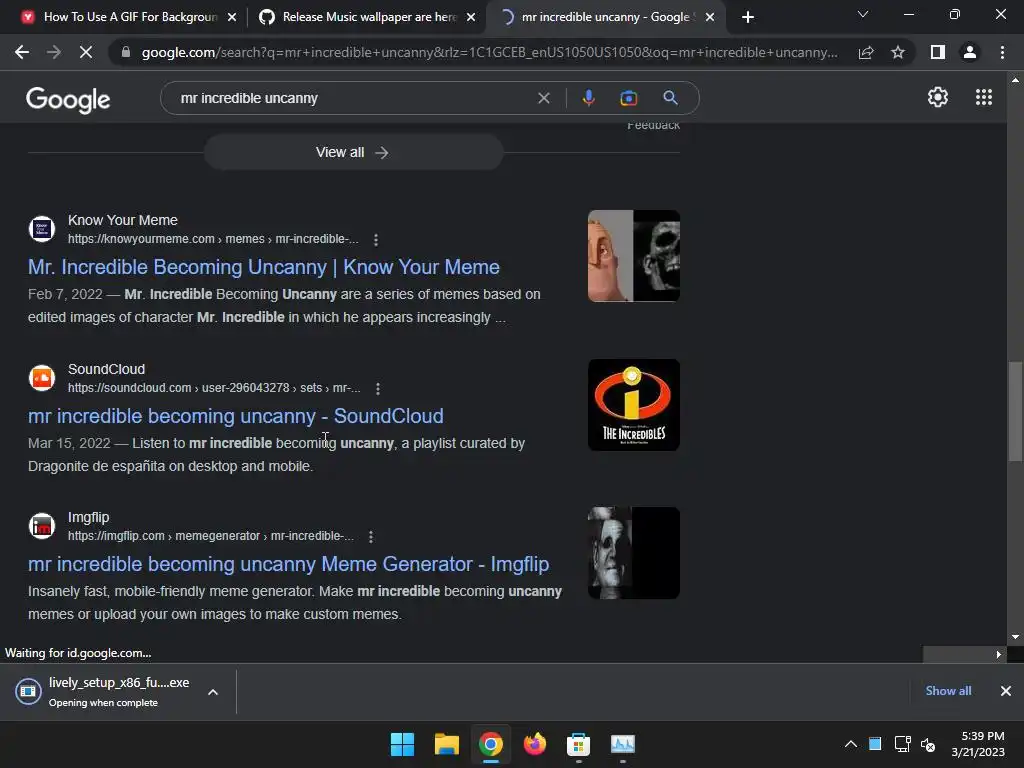The image size is (1024, 768).
Task: Open a new browser tab
Action: [x=748, y=17]
